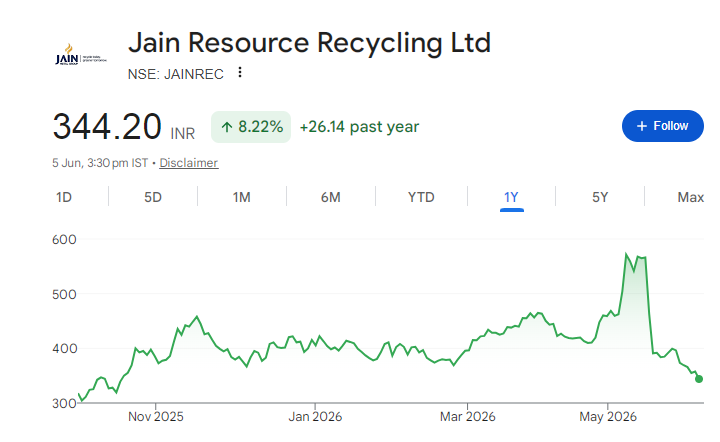Select the 1M chart range
This screenshot has height=442, width=720.
[x=242, y=197]
